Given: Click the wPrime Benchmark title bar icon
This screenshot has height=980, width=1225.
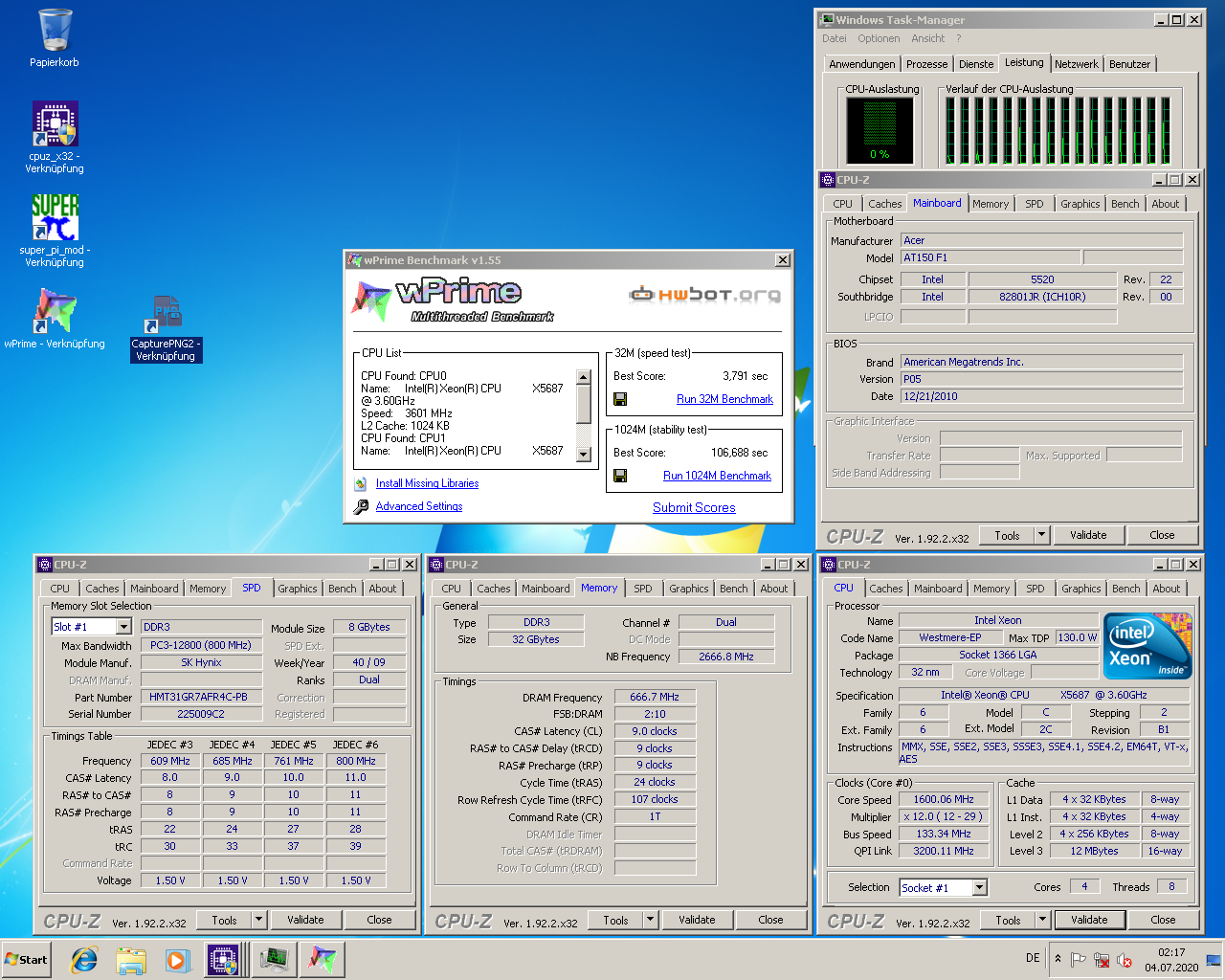Looking at the screenshot, I should coord(355,260).
